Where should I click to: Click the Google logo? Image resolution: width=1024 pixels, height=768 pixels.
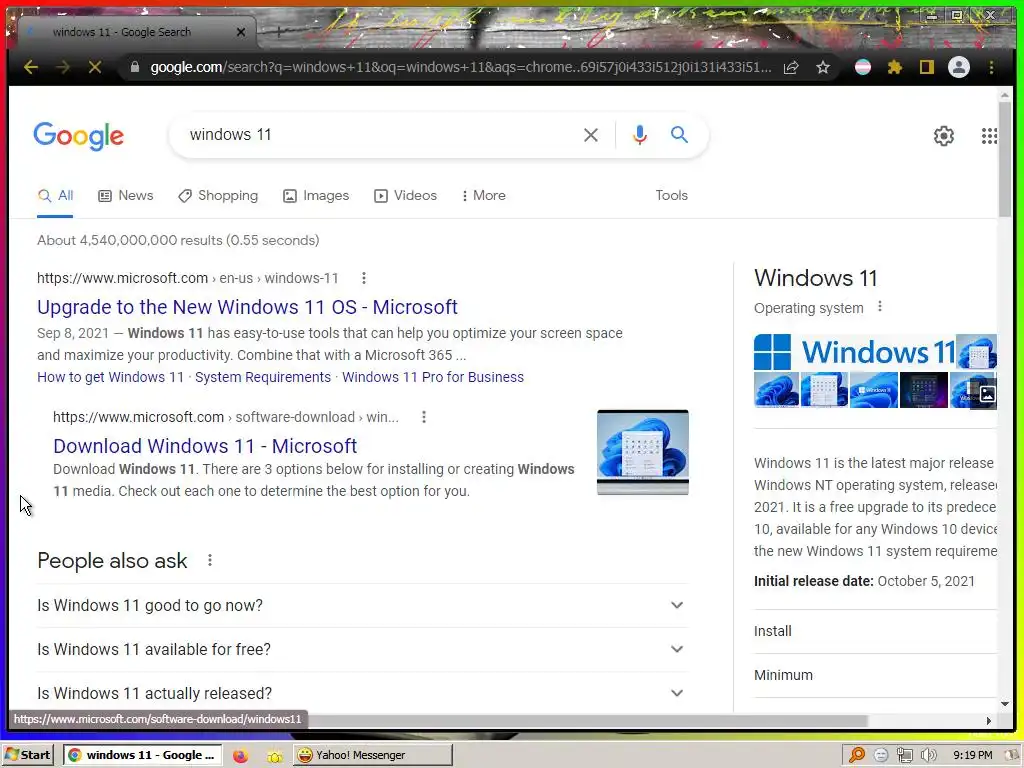[78, 136]
